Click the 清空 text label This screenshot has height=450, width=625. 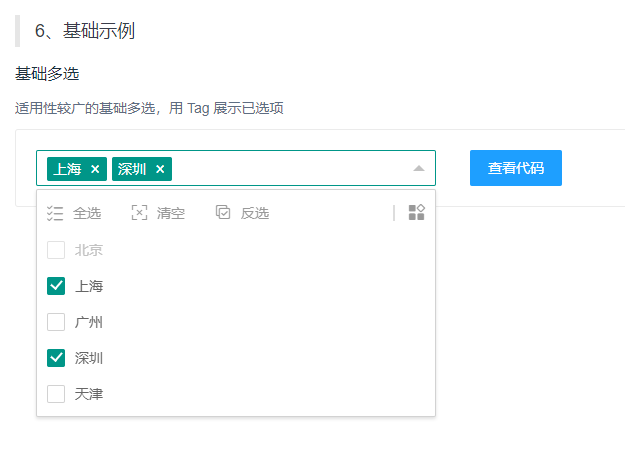(x=171, y=213)
